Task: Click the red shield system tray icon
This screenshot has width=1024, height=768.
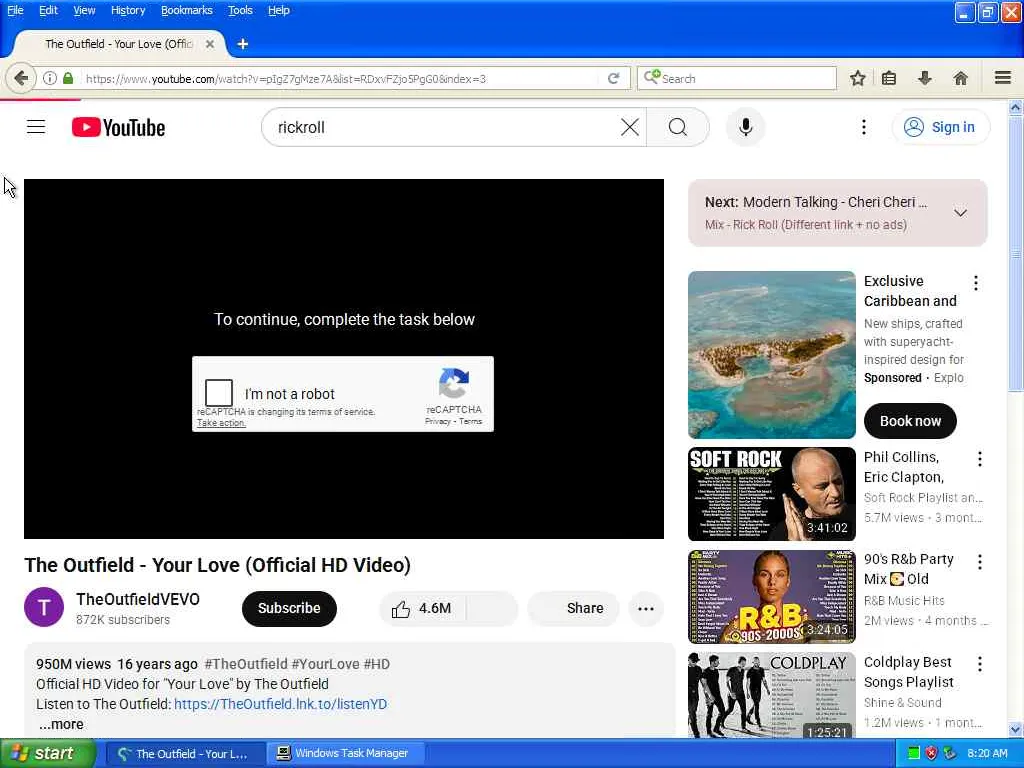Action: pos(932,754)
